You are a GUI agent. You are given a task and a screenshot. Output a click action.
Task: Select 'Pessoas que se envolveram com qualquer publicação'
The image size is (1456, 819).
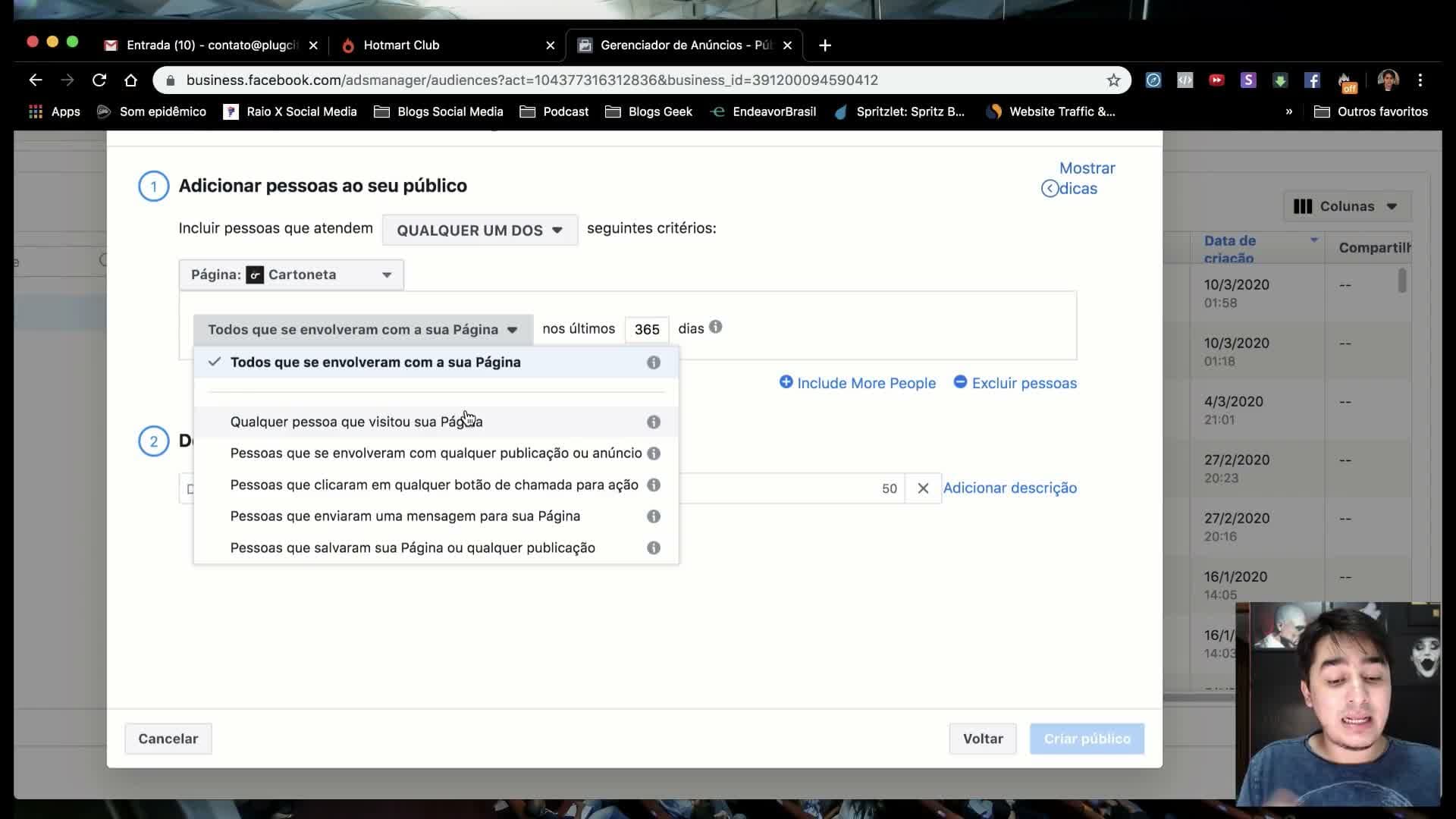tap(436, 453)
